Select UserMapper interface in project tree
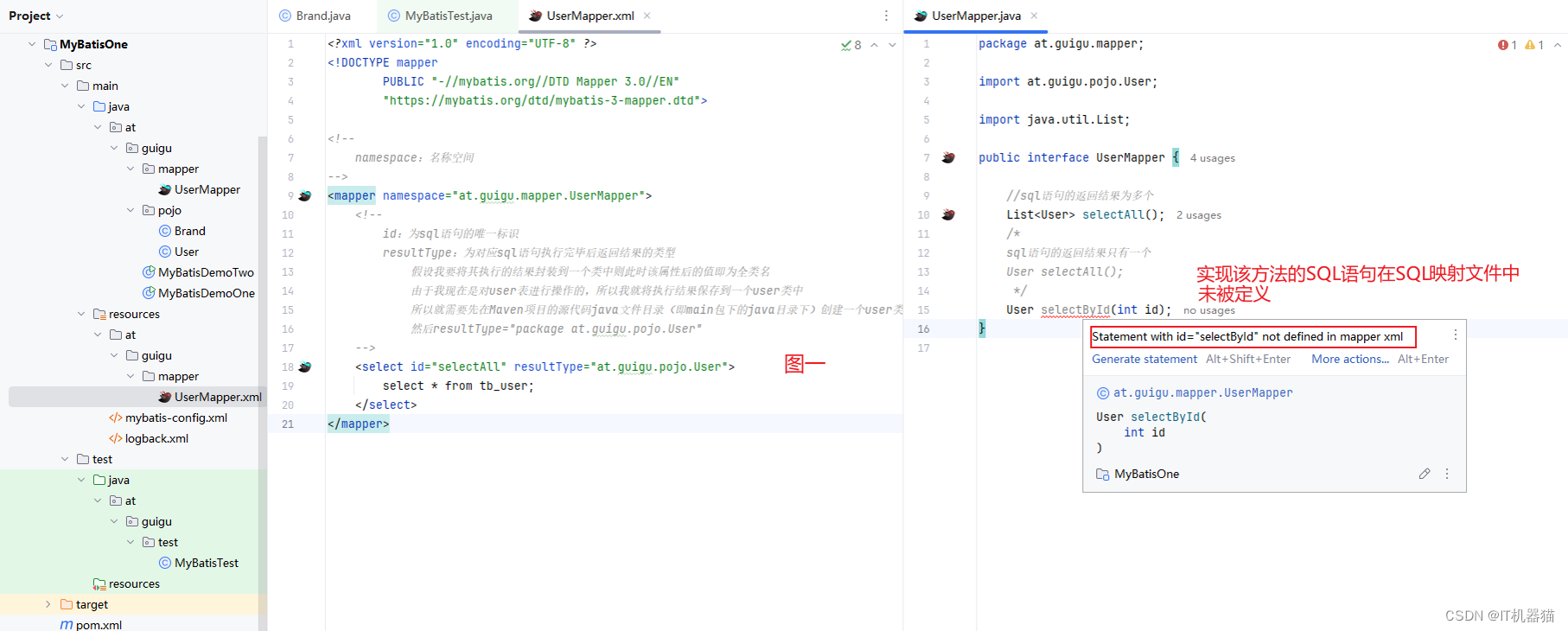 tap(200, 189)
